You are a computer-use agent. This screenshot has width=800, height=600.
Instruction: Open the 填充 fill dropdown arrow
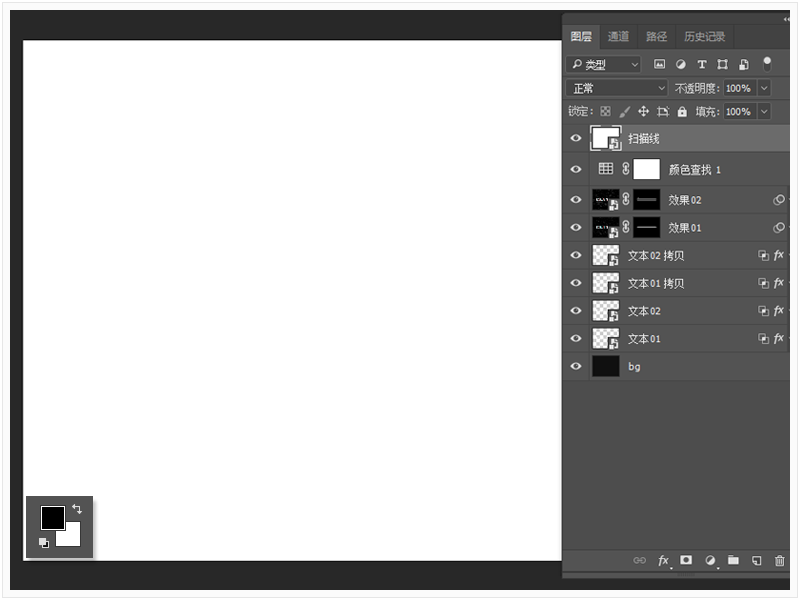pyautogui.click(x=764, y=111)
